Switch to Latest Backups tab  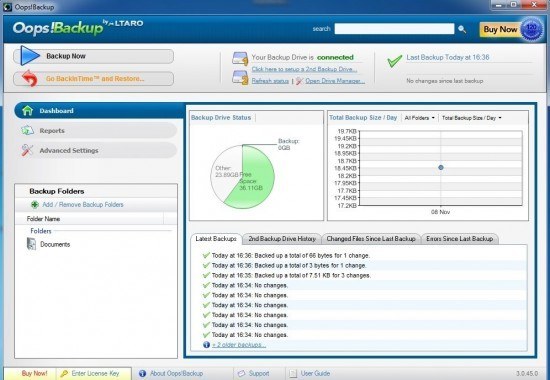216,239
